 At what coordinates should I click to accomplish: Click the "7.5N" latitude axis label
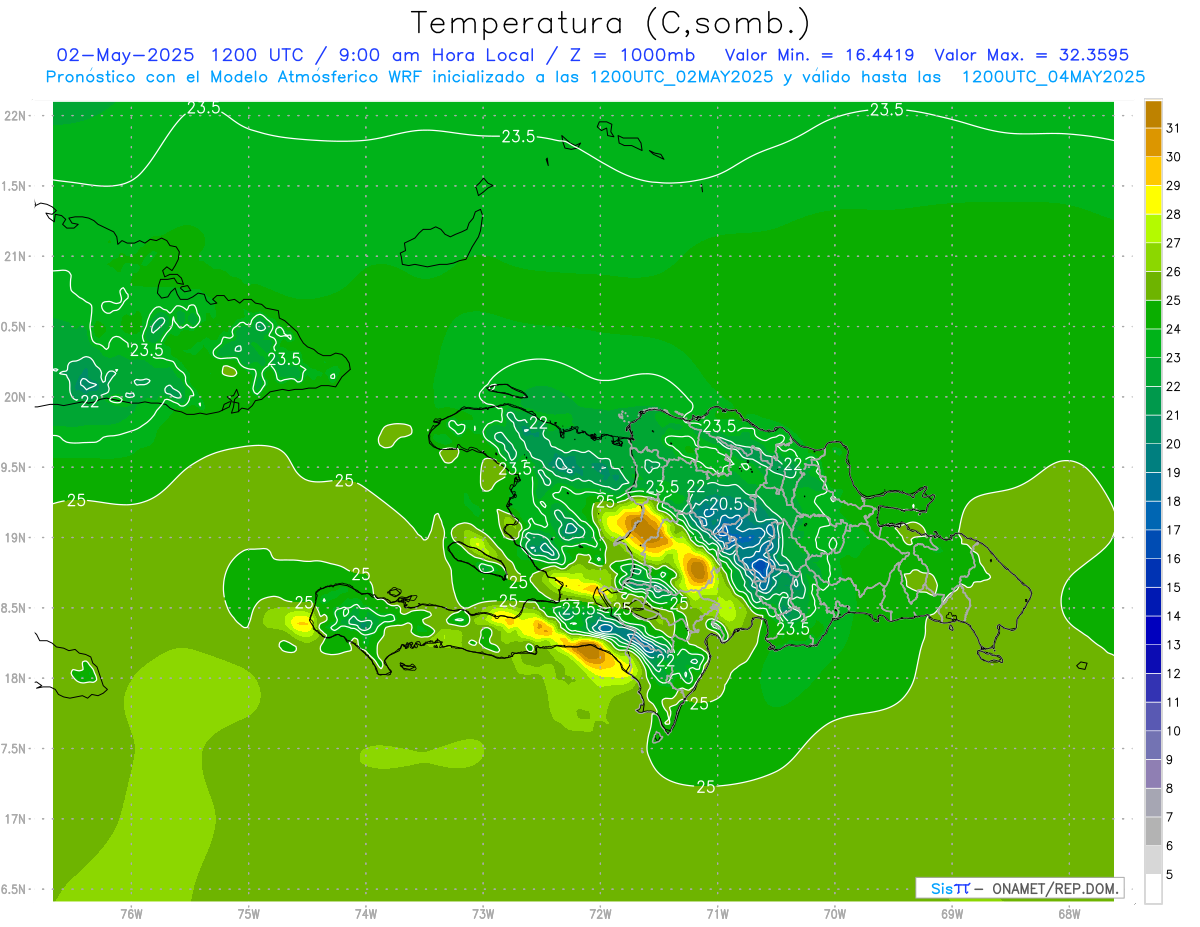coord(14,749)
